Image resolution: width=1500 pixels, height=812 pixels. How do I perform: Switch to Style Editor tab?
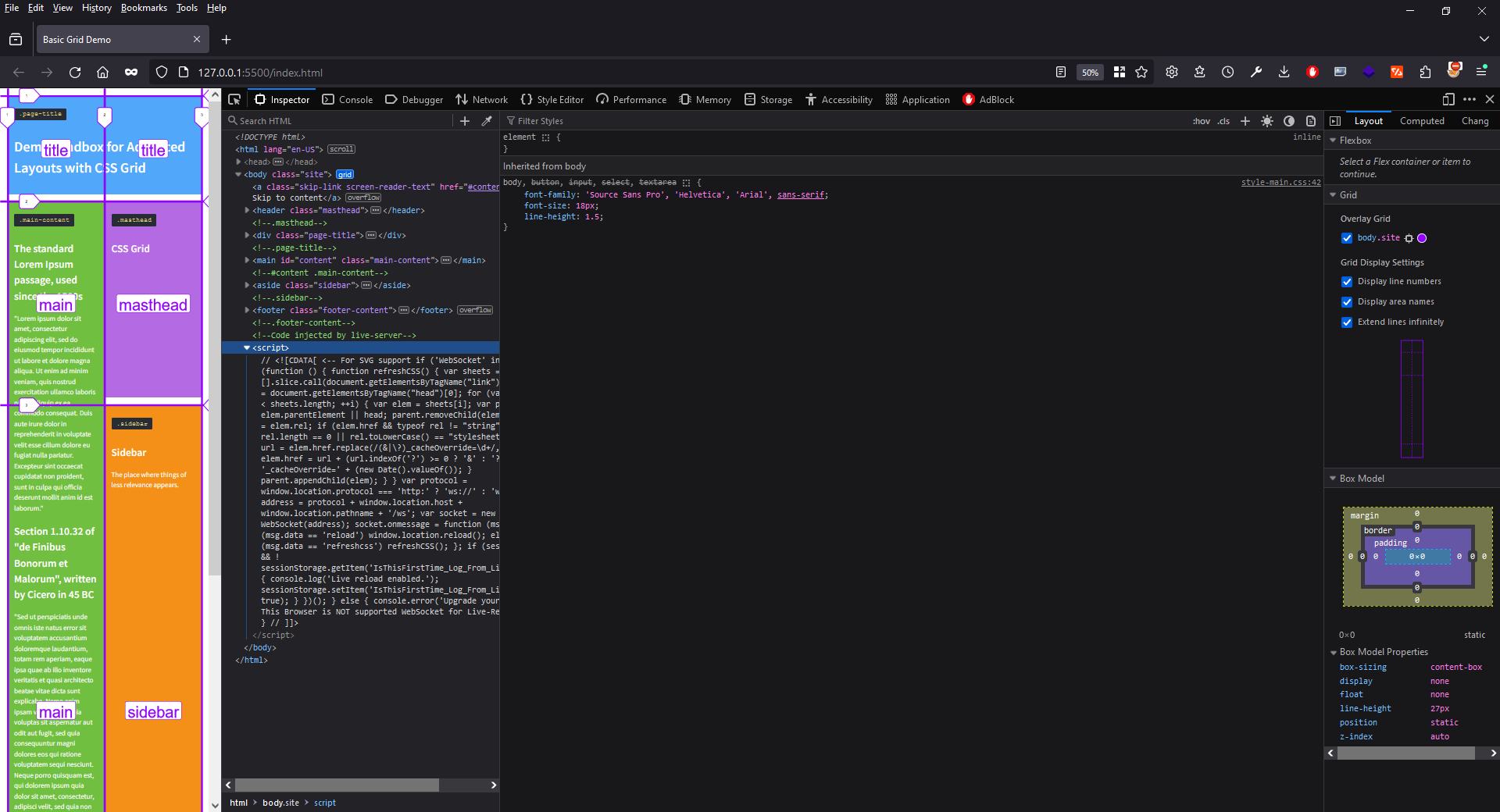coord(552,100)
